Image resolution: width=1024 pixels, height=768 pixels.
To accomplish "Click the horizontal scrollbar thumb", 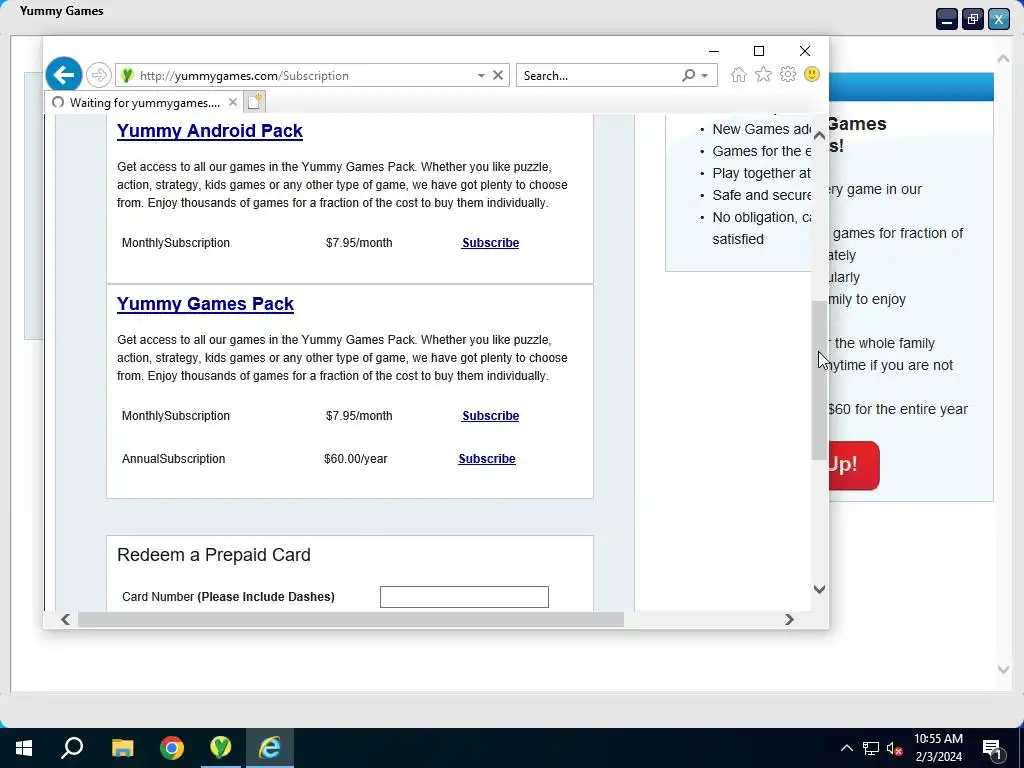I will pos(351,619).
